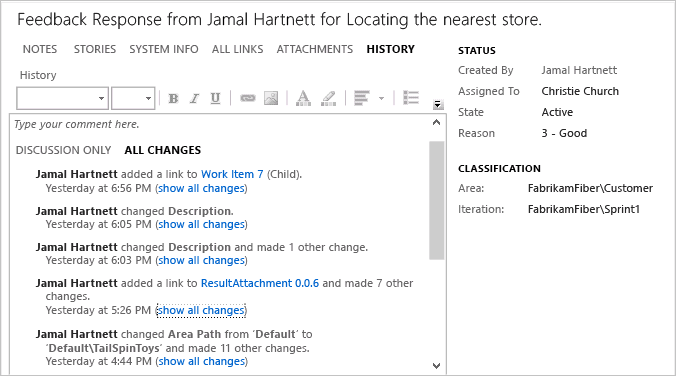Expand the toolbar overflow options arrow

pos(437,104)
